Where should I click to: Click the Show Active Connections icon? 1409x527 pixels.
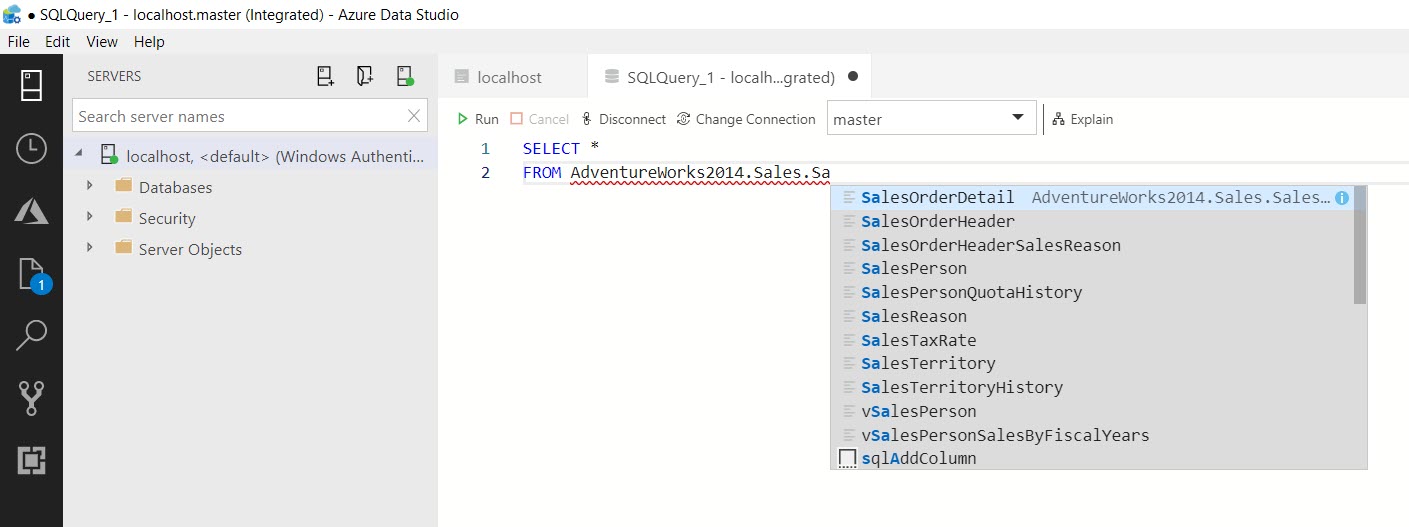click(x=405, y=76)
